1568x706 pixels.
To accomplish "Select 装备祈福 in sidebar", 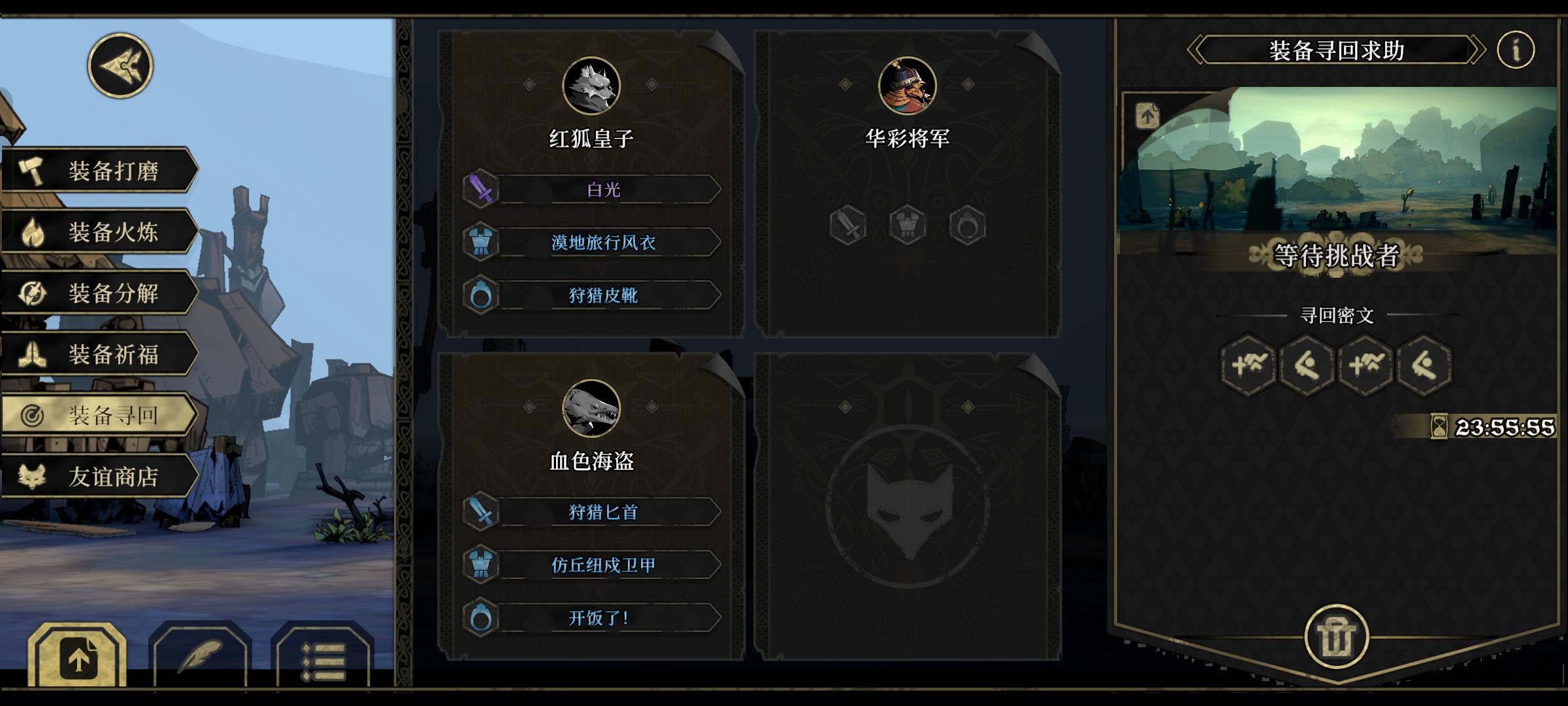I will pos(99,354).
